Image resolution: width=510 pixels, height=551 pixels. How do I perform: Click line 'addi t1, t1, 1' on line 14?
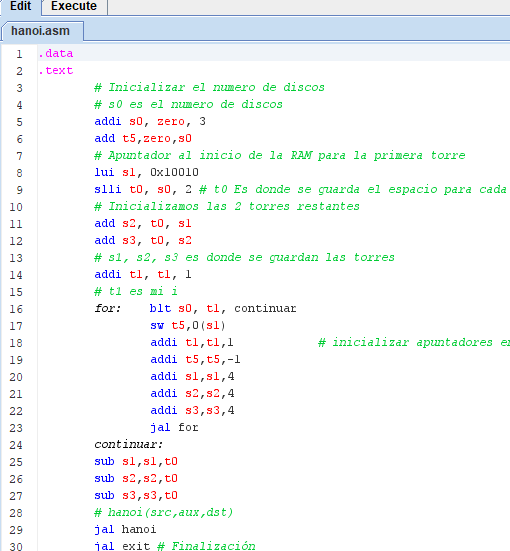(143, 274)
